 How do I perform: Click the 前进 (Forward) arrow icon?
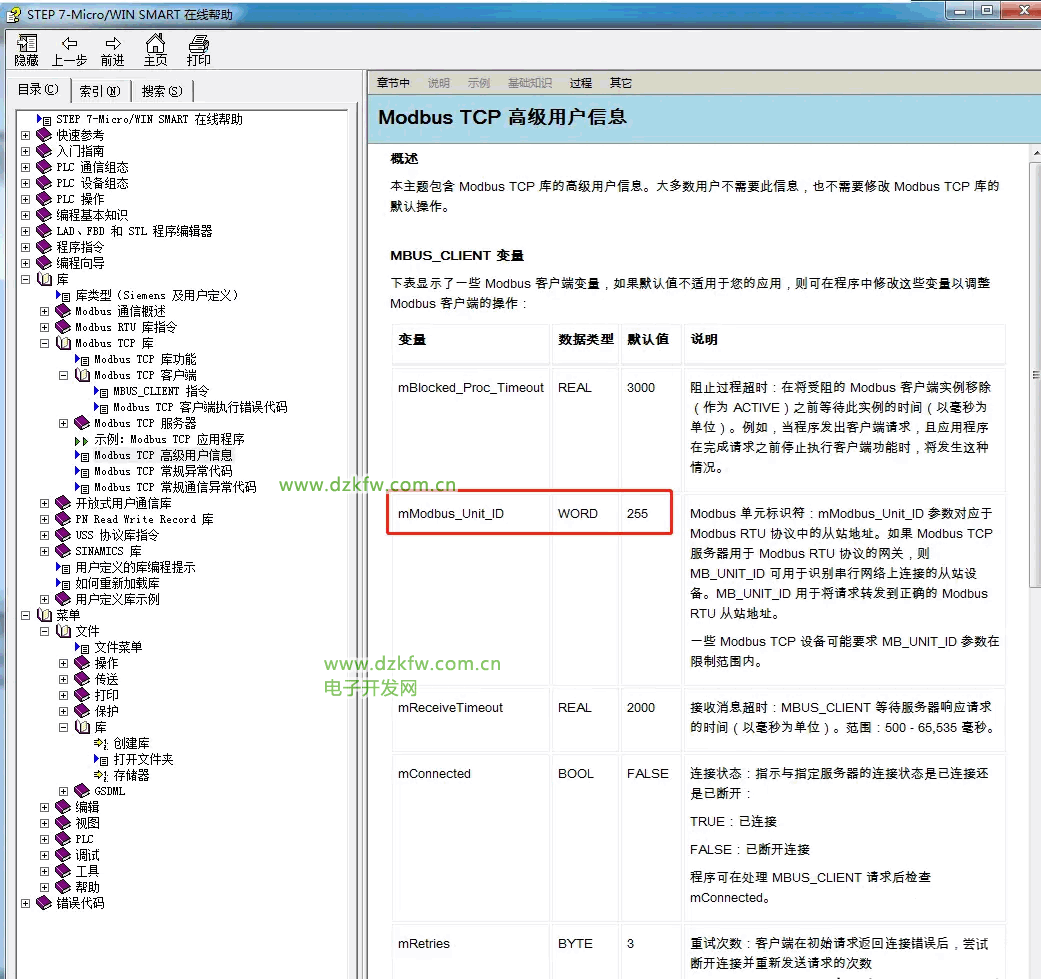113,44
